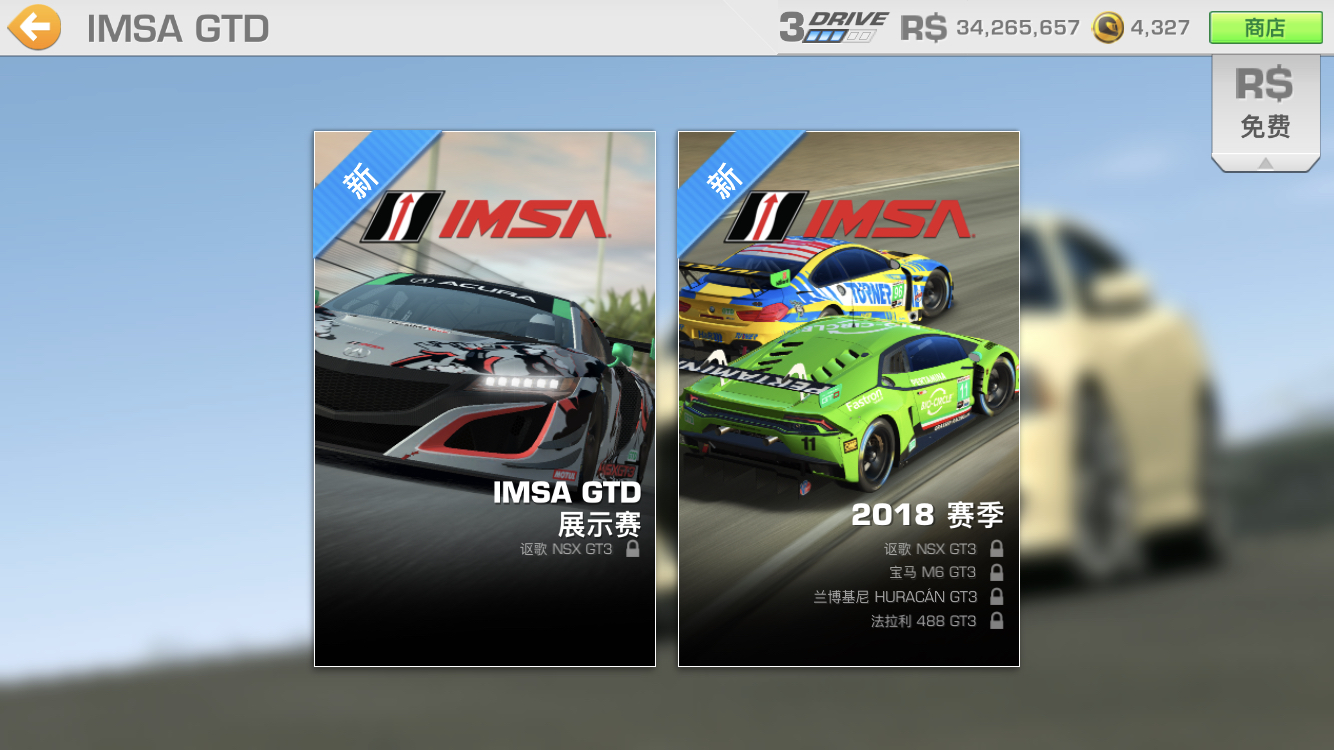Viewport: 1334px width, 750px height.
Task: Click the lock icon next to 宝马 M6 GT3
Action: pos(996,572)
